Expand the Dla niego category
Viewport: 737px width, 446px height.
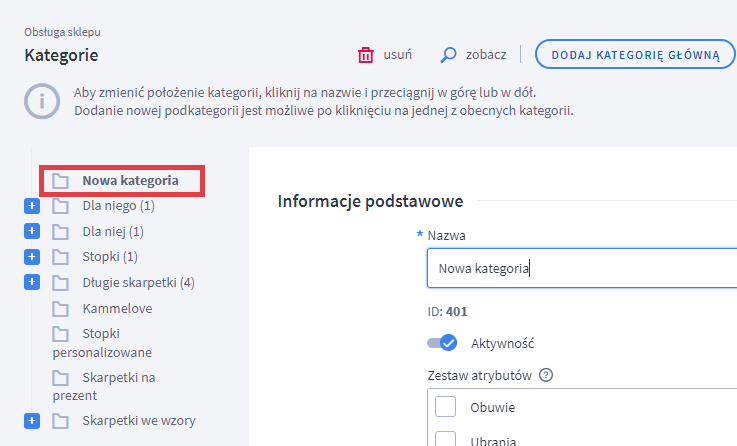(x=32, y=205)
